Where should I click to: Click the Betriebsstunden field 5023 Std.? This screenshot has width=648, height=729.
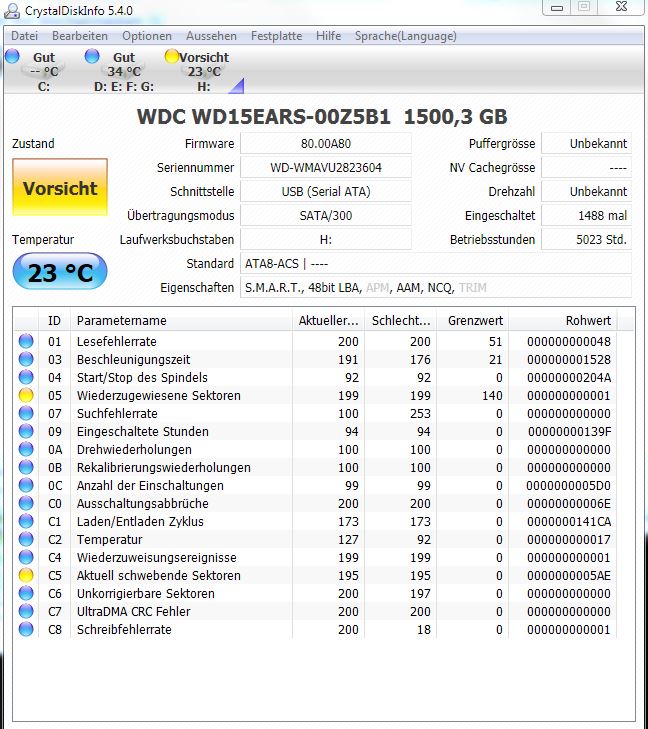coord(587,239)
